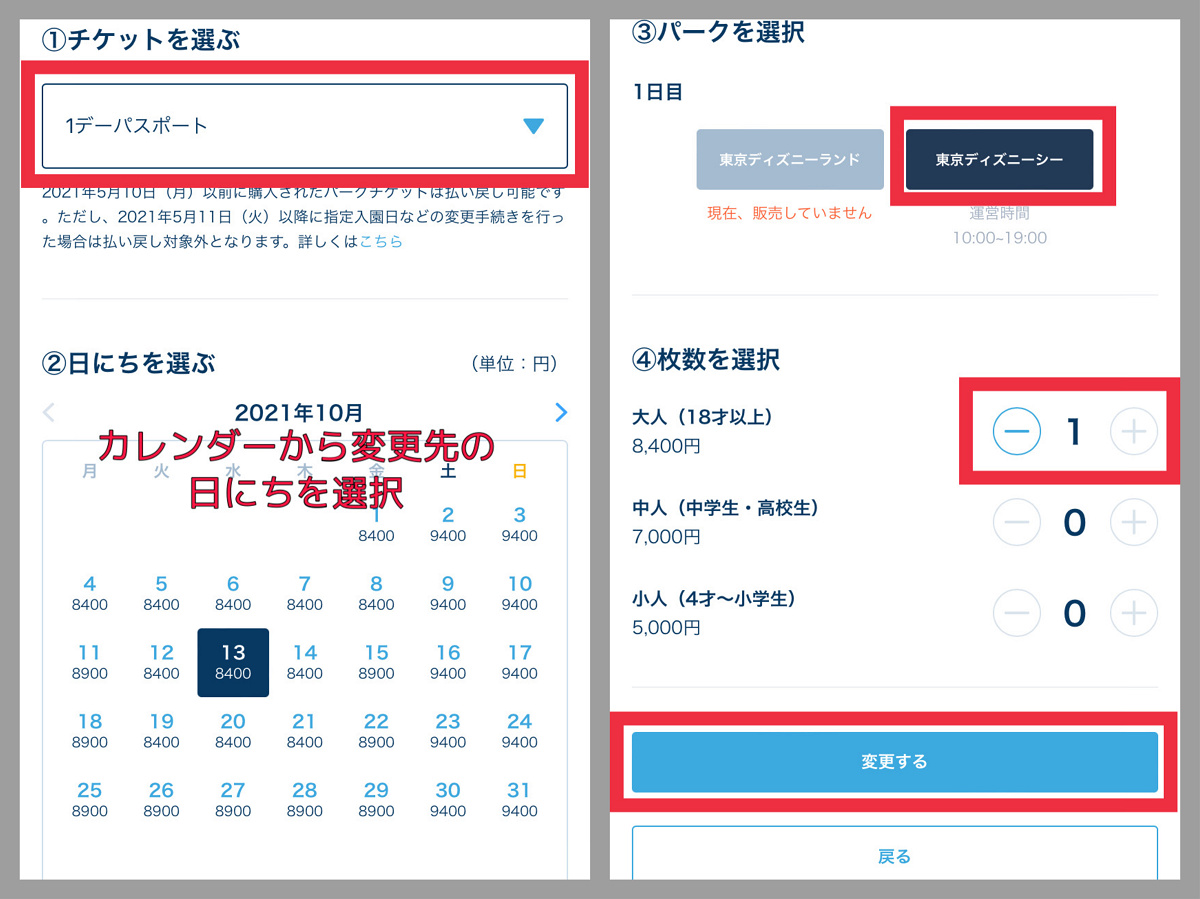Select October 14 on the calendar

[x=305, y=662]
